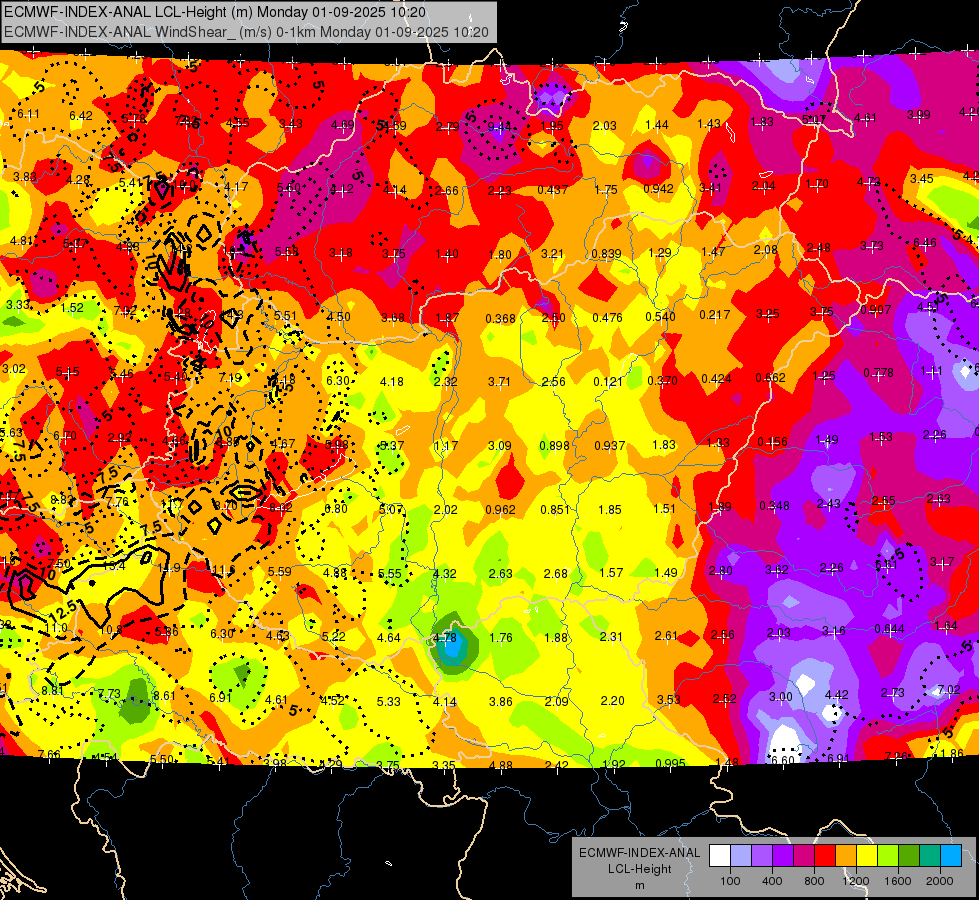Select the red legend swatch
This screenshot has width=979, height=900.
[825, 856]
